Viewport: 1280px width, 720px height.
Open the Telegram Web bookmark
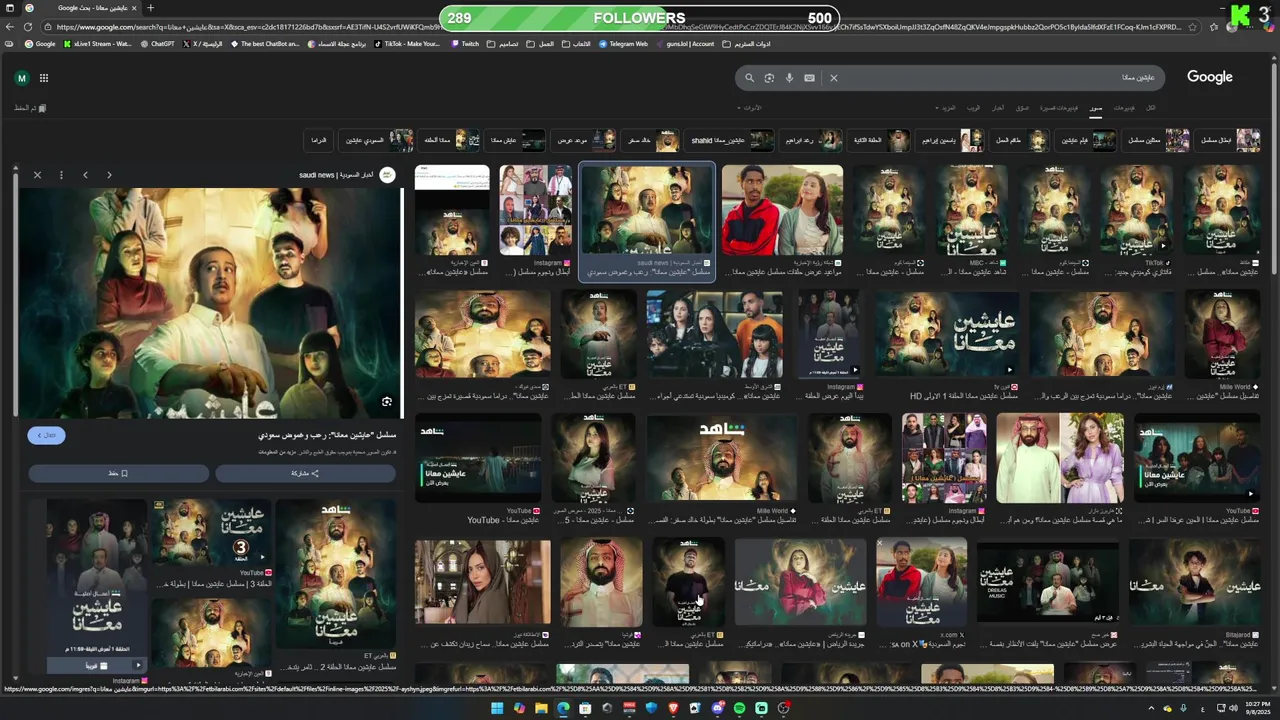coord(623,44)
